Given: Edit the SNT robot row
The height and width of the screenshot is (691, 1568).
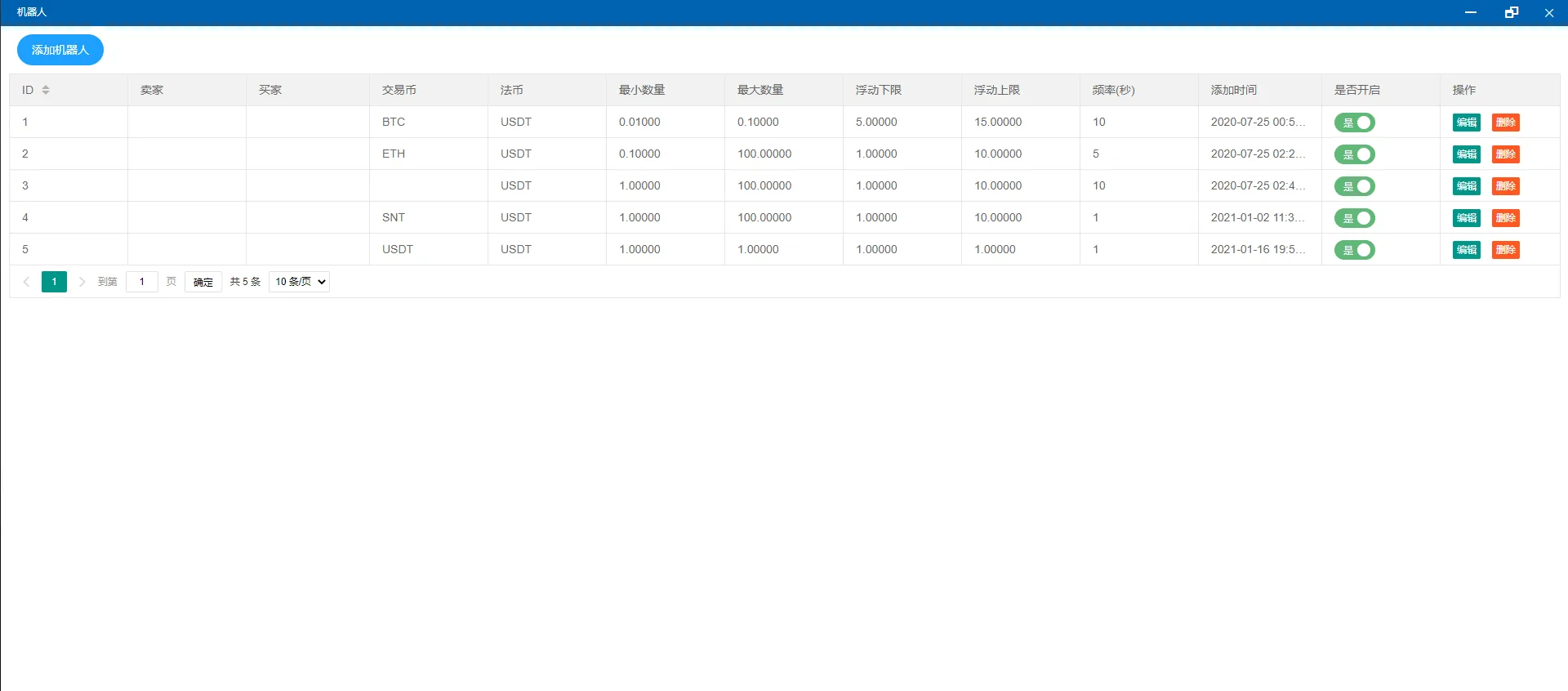Looking at the screenshot, I should pos(1466,218).
